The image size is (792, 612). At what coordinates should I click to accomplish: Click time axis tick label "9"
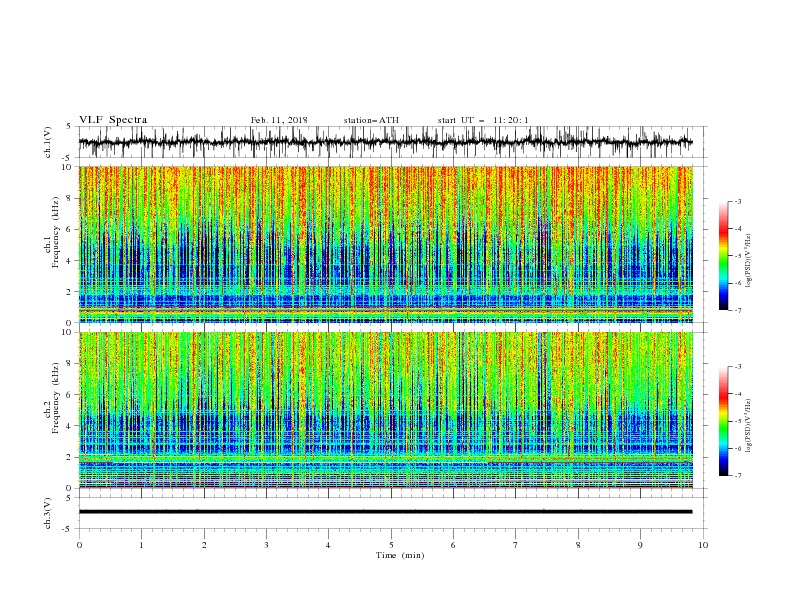click(640, 545)
